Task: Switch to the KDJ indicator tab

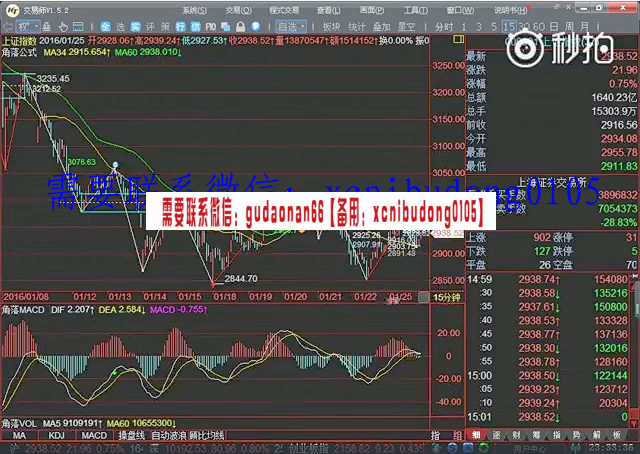Action: click(x=56, y=436)
